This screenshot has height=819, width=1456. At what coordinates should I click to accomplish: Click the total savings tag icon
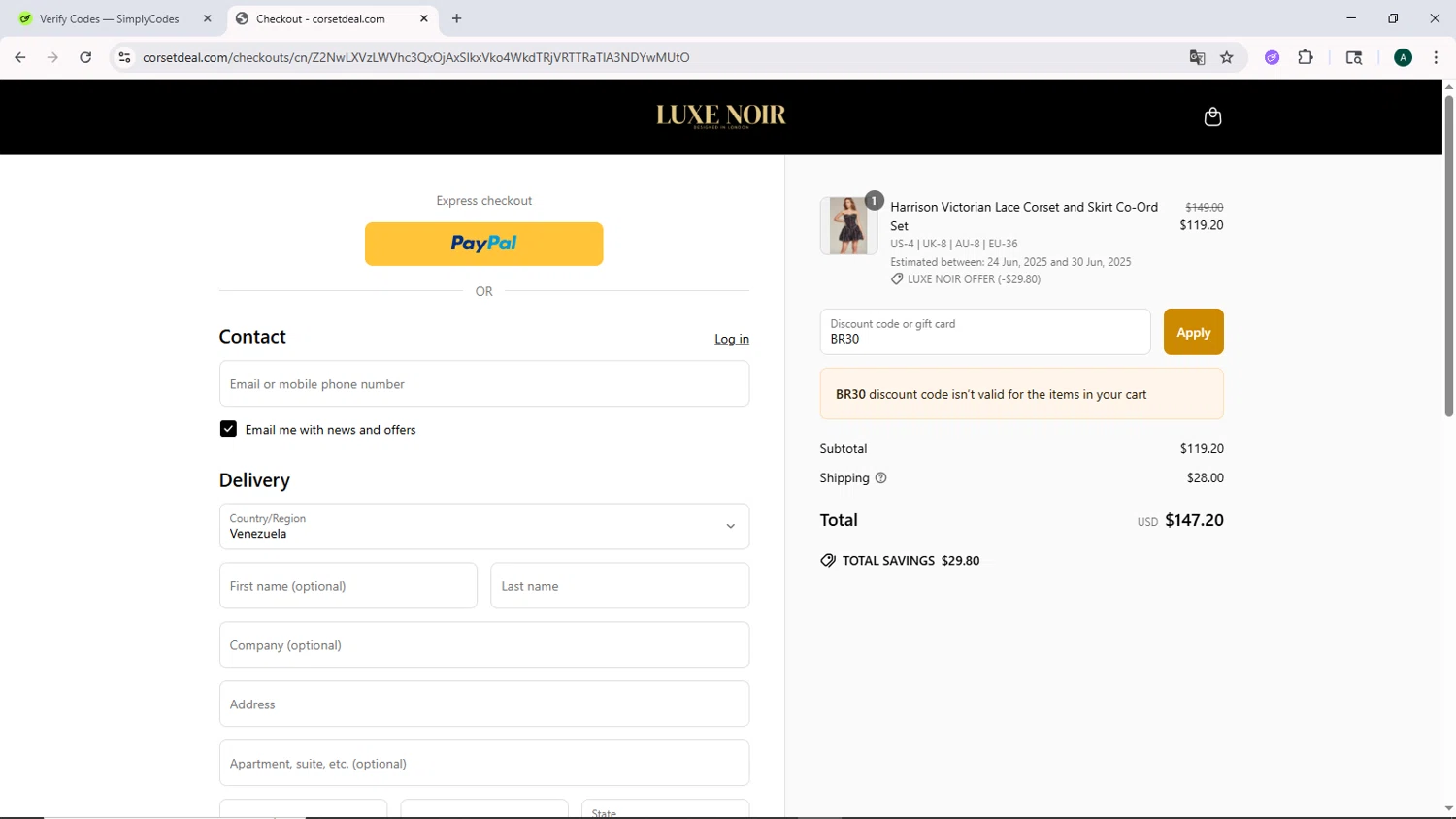tap(828, 560)
